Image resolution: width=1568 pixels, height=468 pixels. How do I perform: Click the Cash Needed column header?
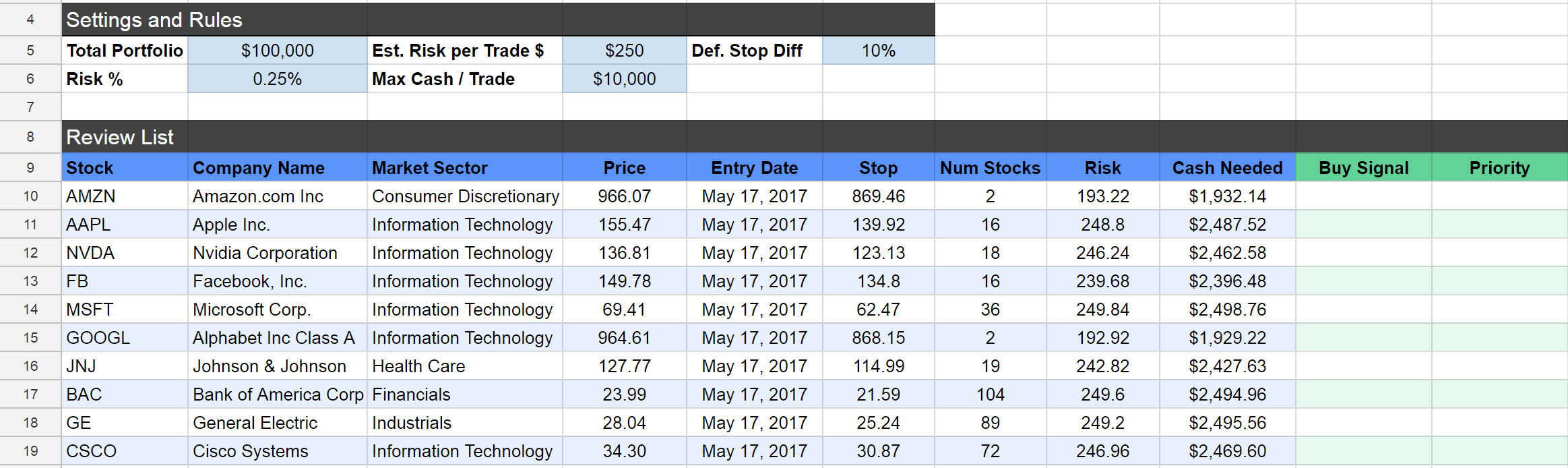[x=1227, y=168]
